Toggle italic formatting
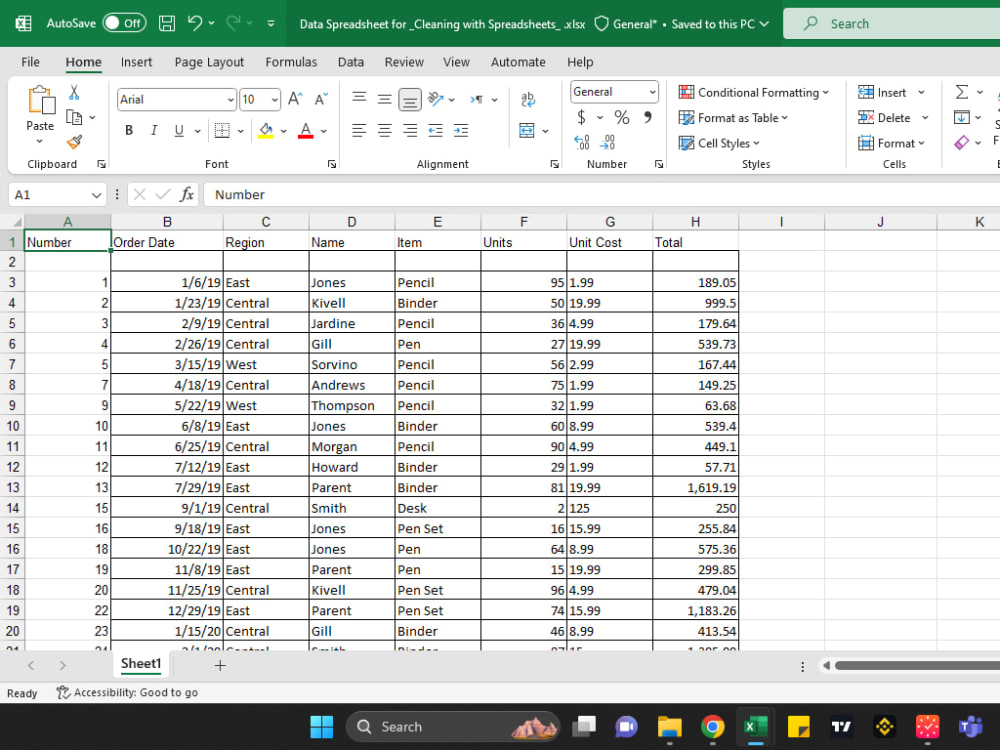Viewport: 1000px width, 750px height. click(x=153, y=130)
